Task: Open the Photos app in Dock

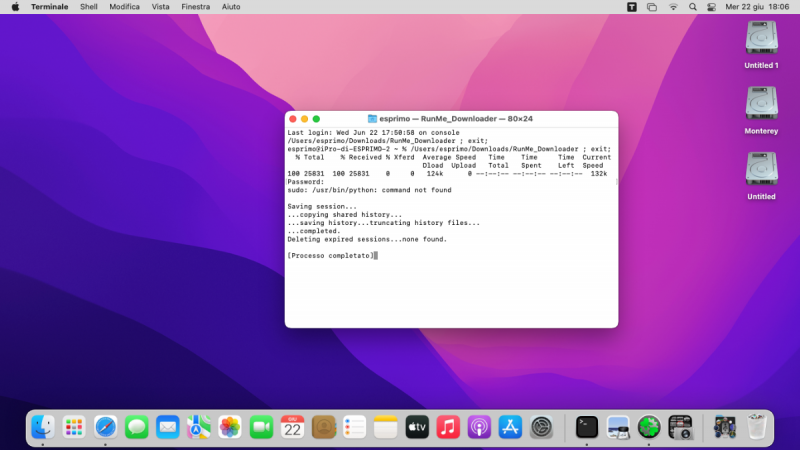Action: tap(230, 428)
